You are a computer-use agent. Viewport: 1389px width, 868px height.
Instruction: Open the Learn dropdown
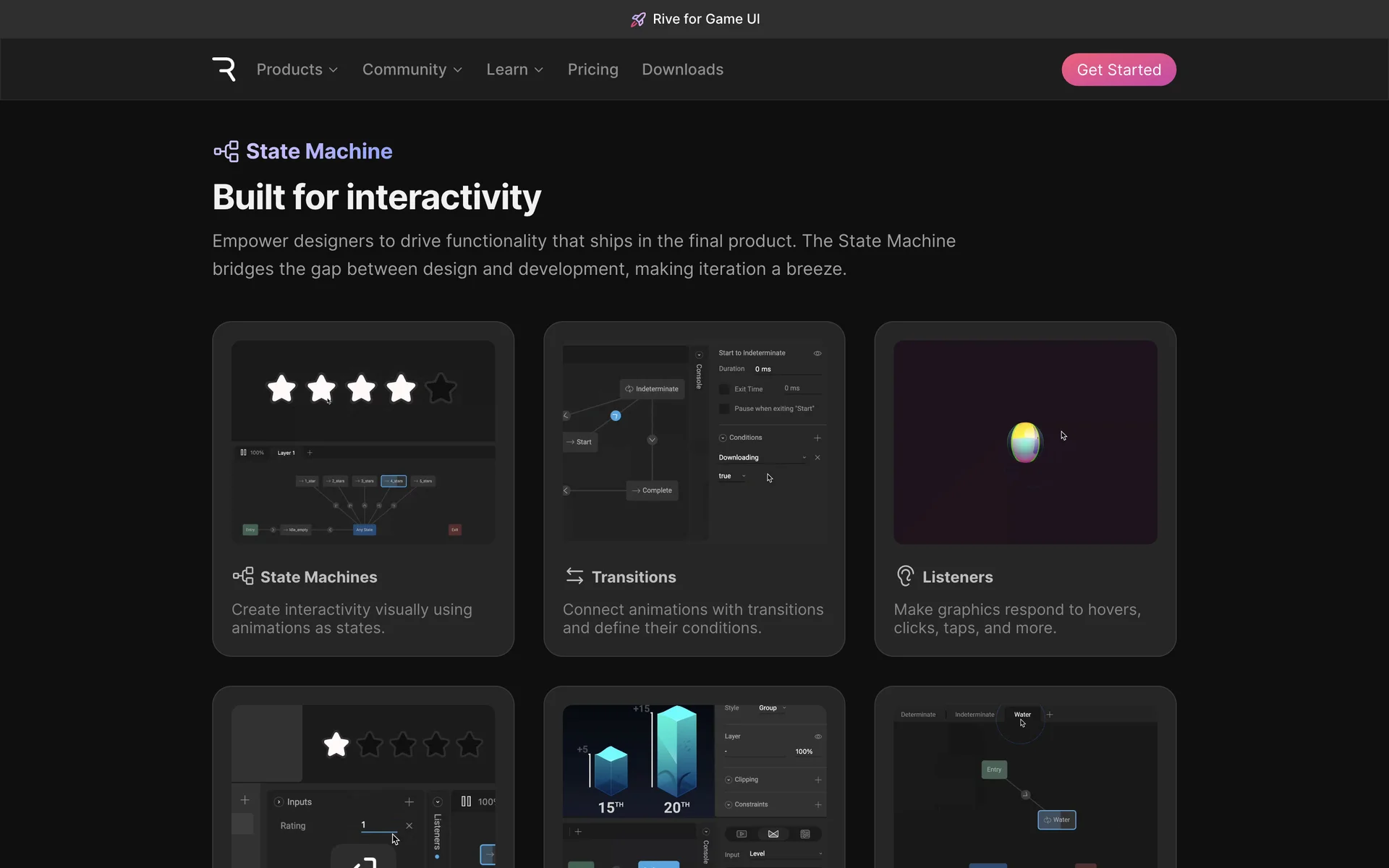click(514, 69)
